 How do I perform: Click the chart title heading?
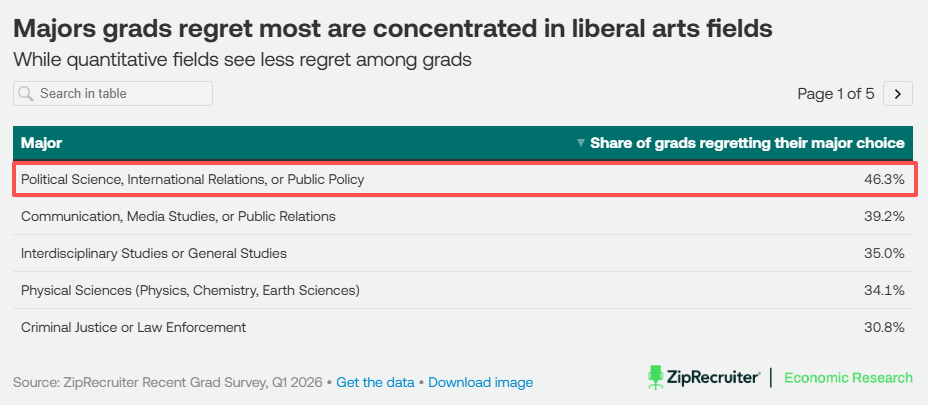tap(393, 28)
